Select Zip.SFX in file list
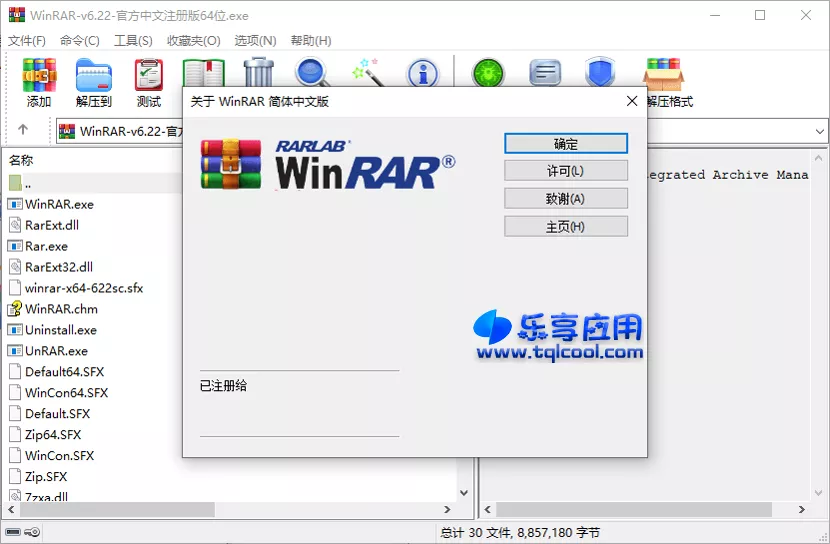The image size is (830, 544). [x=46, y=477]
